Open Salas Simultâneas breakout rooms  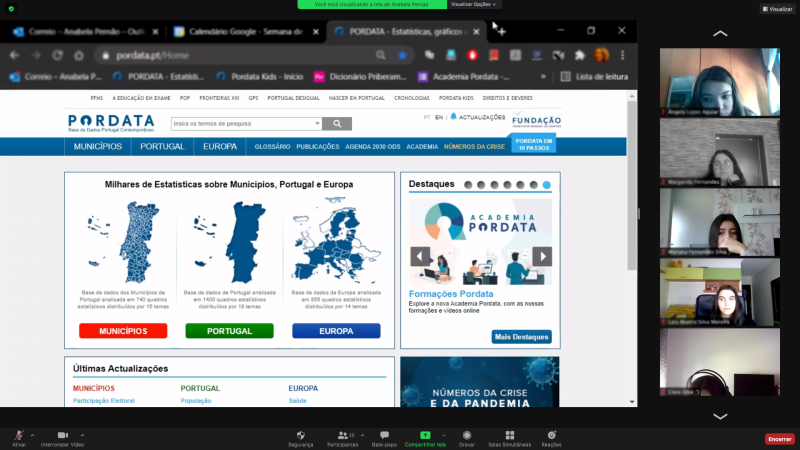coord(508,435)
